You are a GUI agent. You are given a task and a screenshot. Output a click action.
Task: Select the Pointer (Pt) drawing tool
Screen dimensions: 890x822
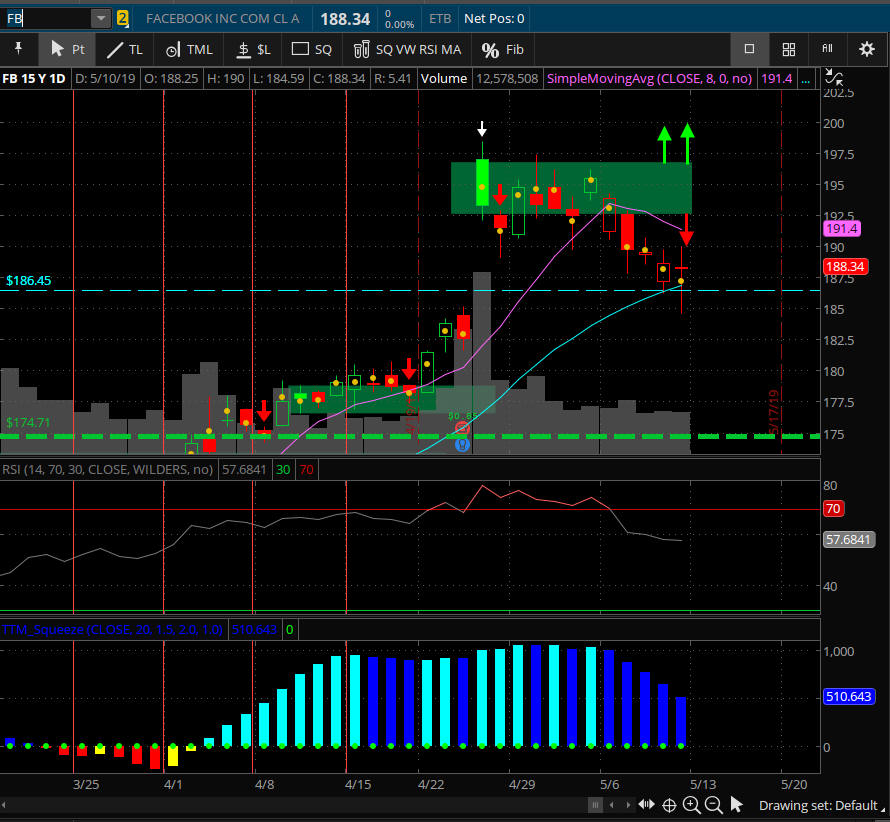coord(66,49)
